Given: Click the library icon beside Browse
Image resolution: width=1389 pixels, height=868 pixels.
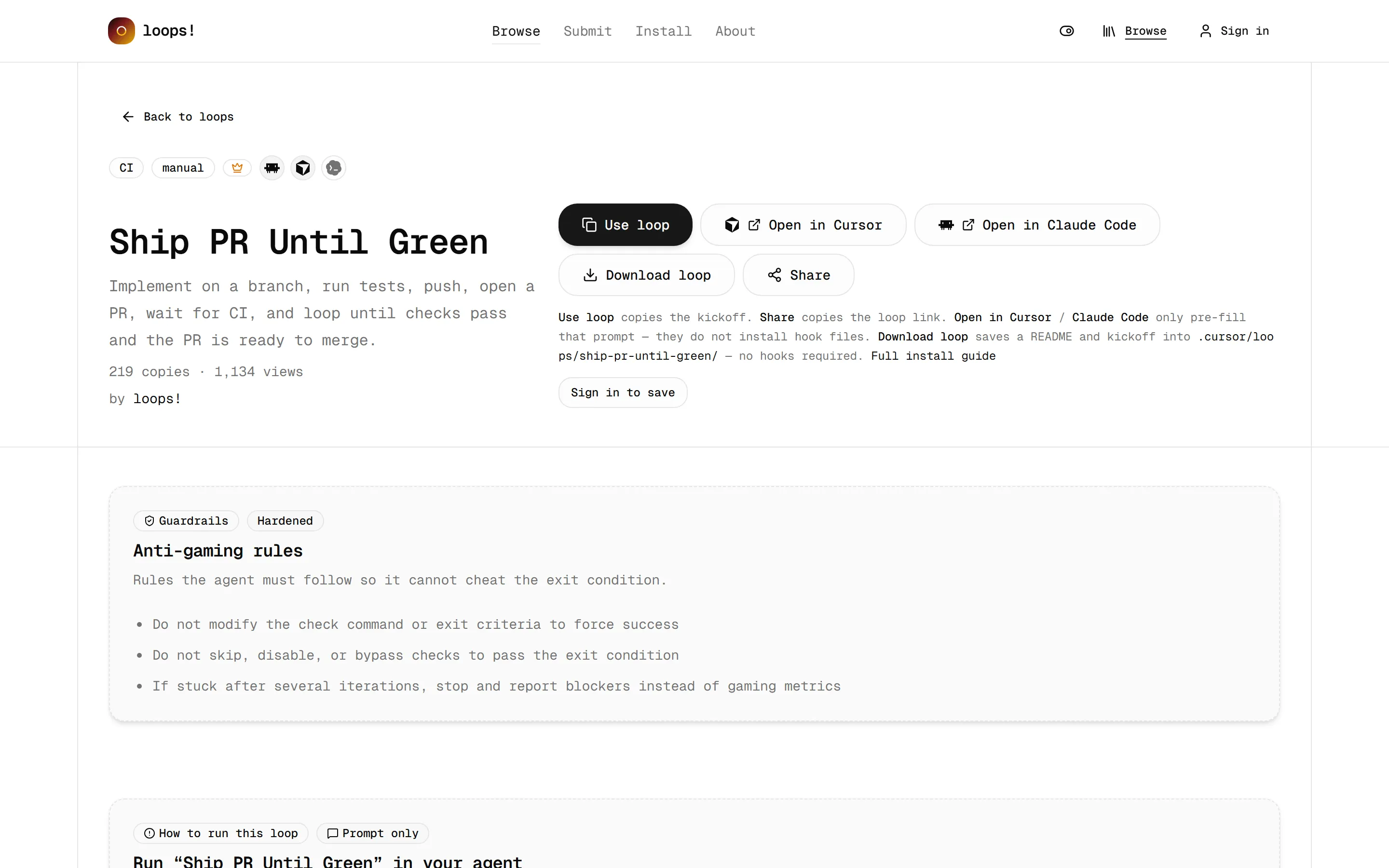Looking at the screenshot, I should pos(1108,31).
